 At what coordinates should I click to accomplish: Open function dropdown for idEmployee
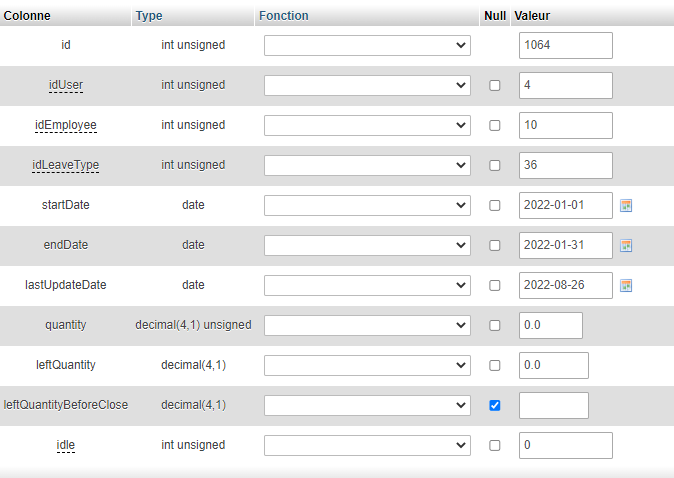367,125
